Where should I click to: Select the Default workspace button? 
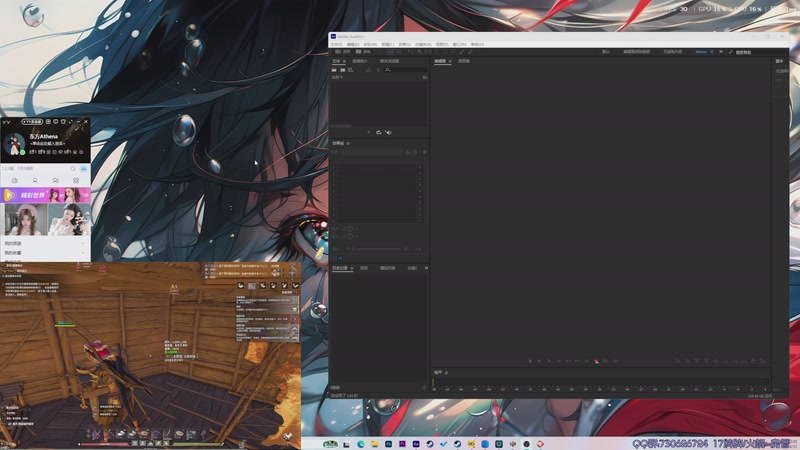point(606,52)
